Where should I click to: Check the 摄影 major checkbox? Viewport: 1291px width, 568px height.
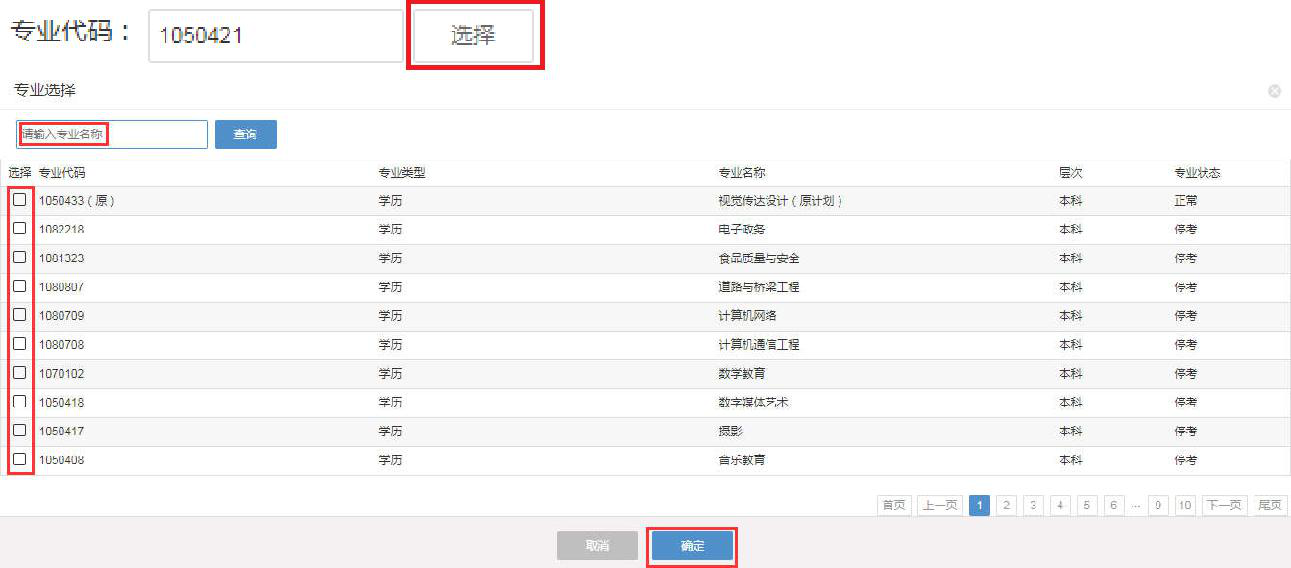[x=20, y=430]
